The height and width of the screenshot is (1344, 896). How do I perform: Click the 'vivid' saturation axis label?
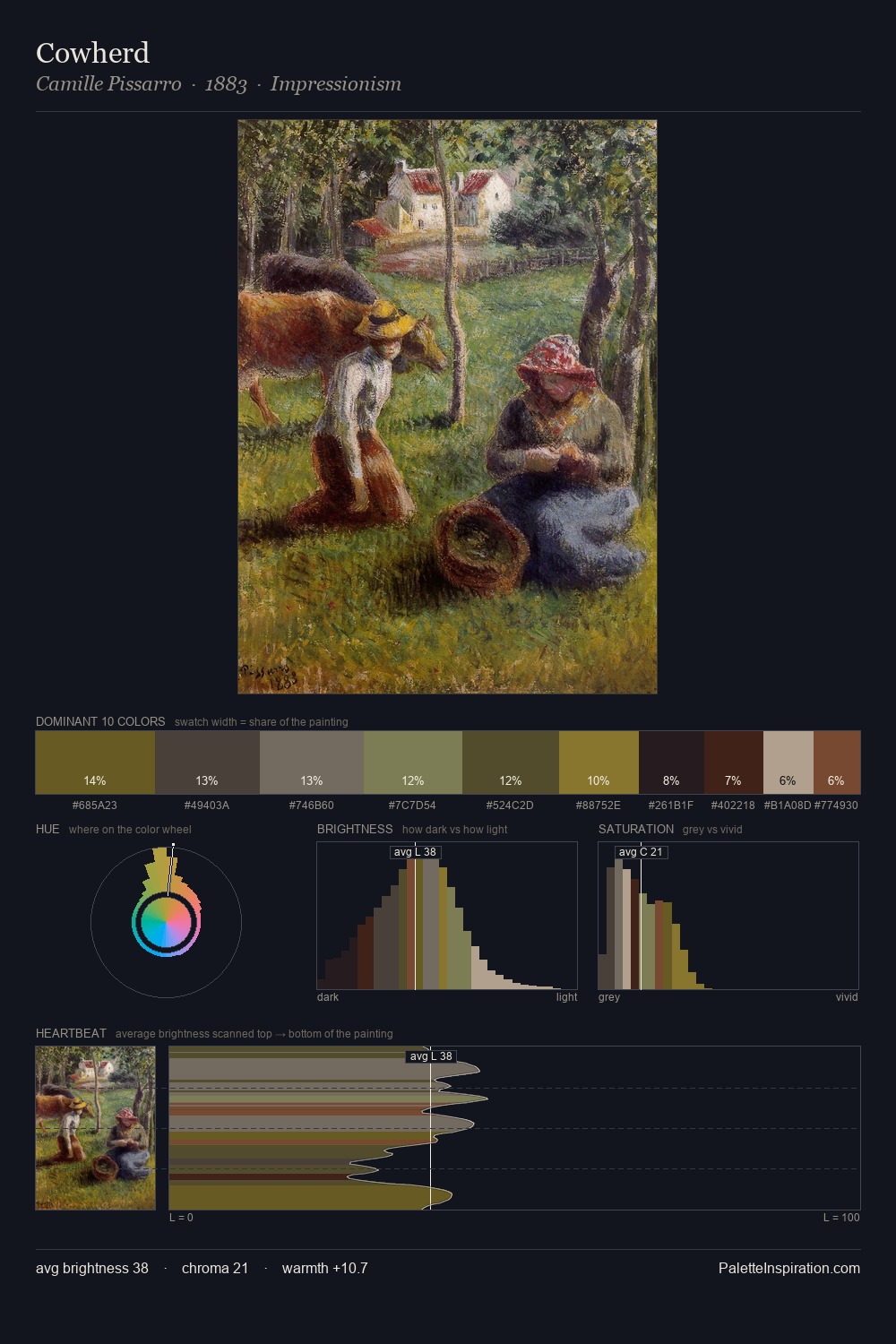847,997
